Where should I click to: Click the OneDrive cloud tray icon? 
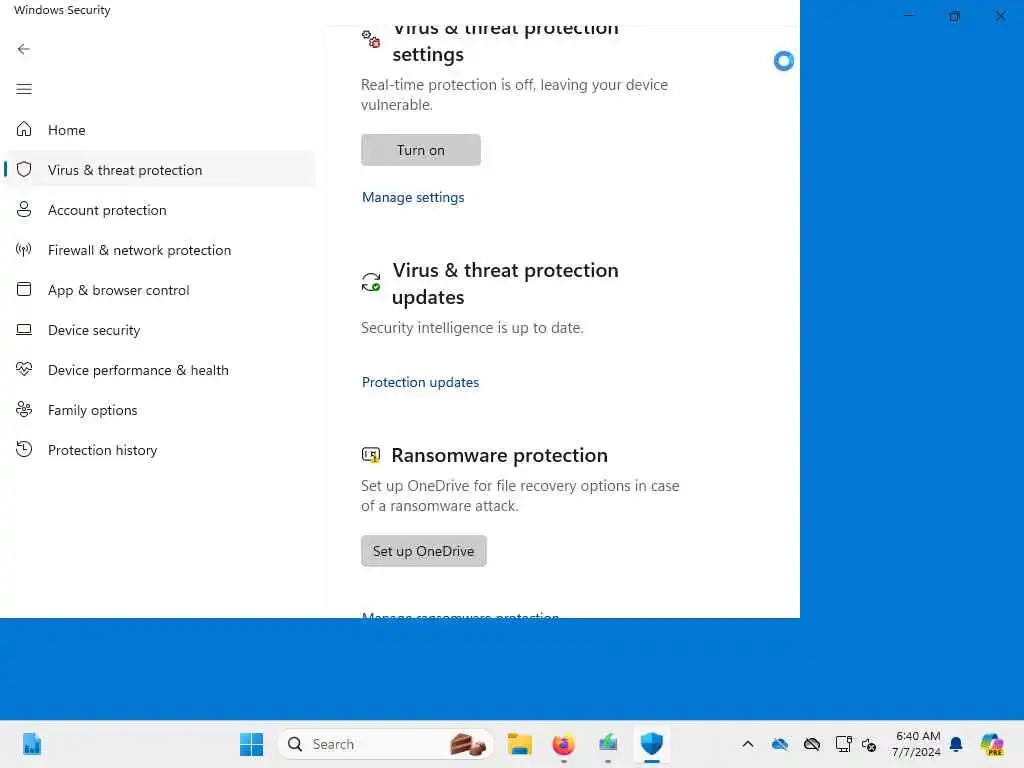(x=780, y=744)
